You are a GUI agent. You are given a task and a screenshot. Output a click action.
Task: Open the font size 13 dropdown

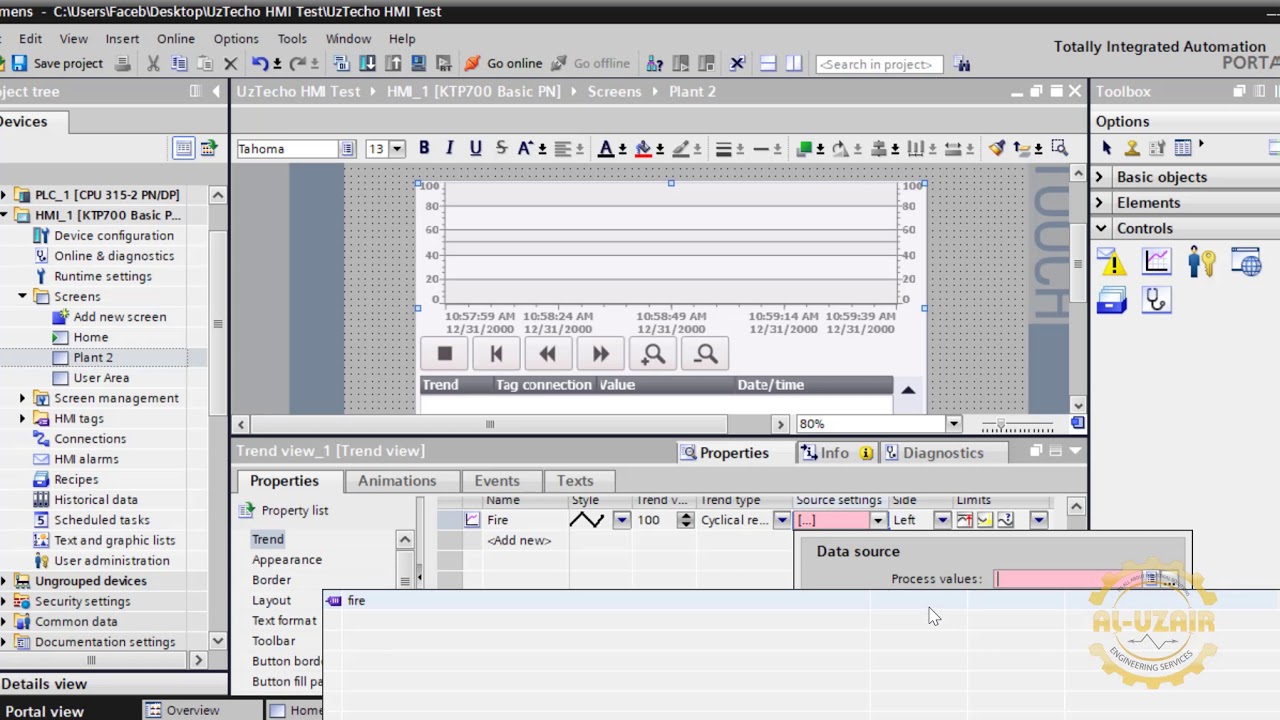(397, 149)
